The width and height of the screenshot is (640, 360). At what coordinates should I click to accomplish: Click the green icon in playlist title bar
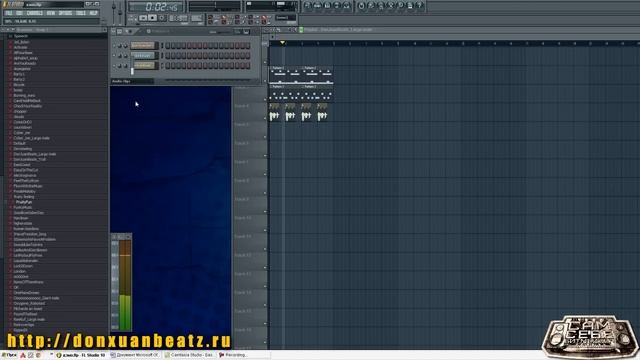point(301,30)
